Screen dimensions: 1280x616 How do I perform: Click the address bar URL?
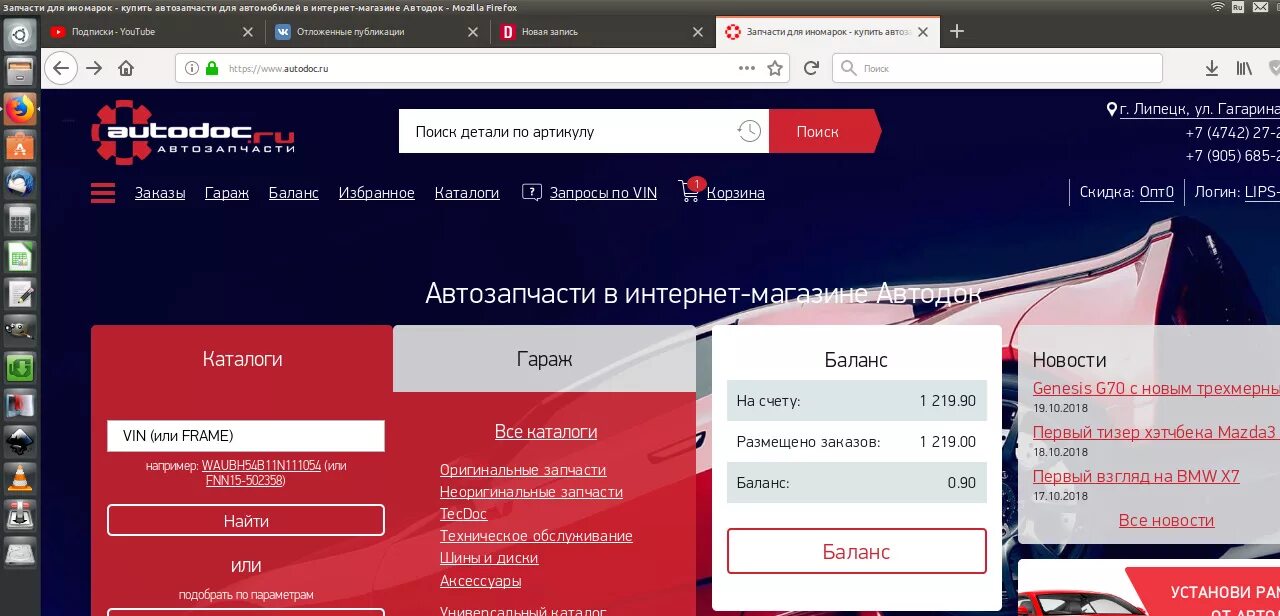pyautogui.click(x=278, y=69)
